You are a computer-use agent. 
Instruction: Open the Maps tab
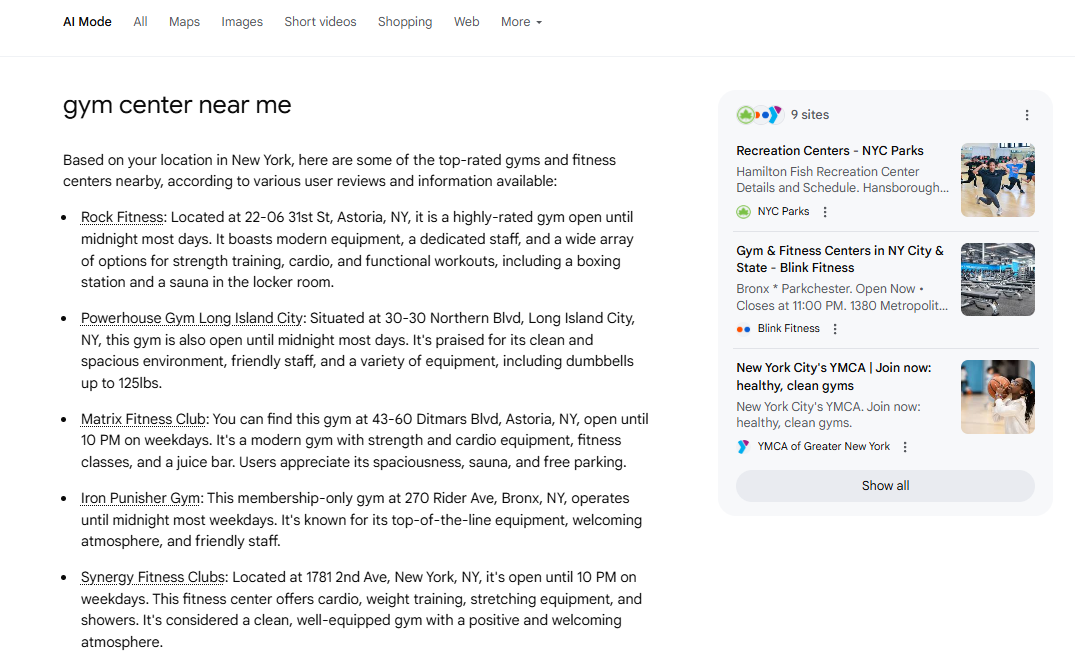pos(184,22)
